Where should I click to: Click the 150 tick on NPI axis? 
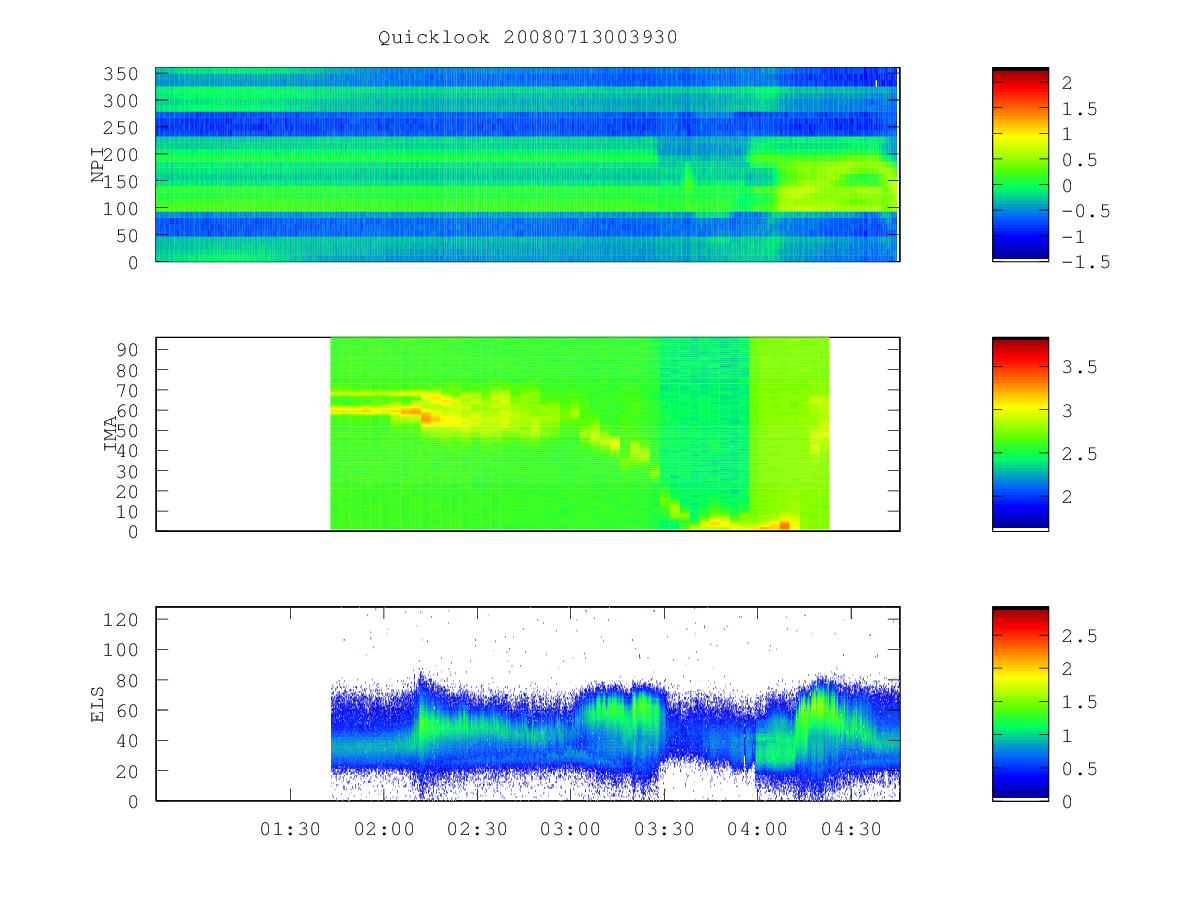tap(122, 181)
